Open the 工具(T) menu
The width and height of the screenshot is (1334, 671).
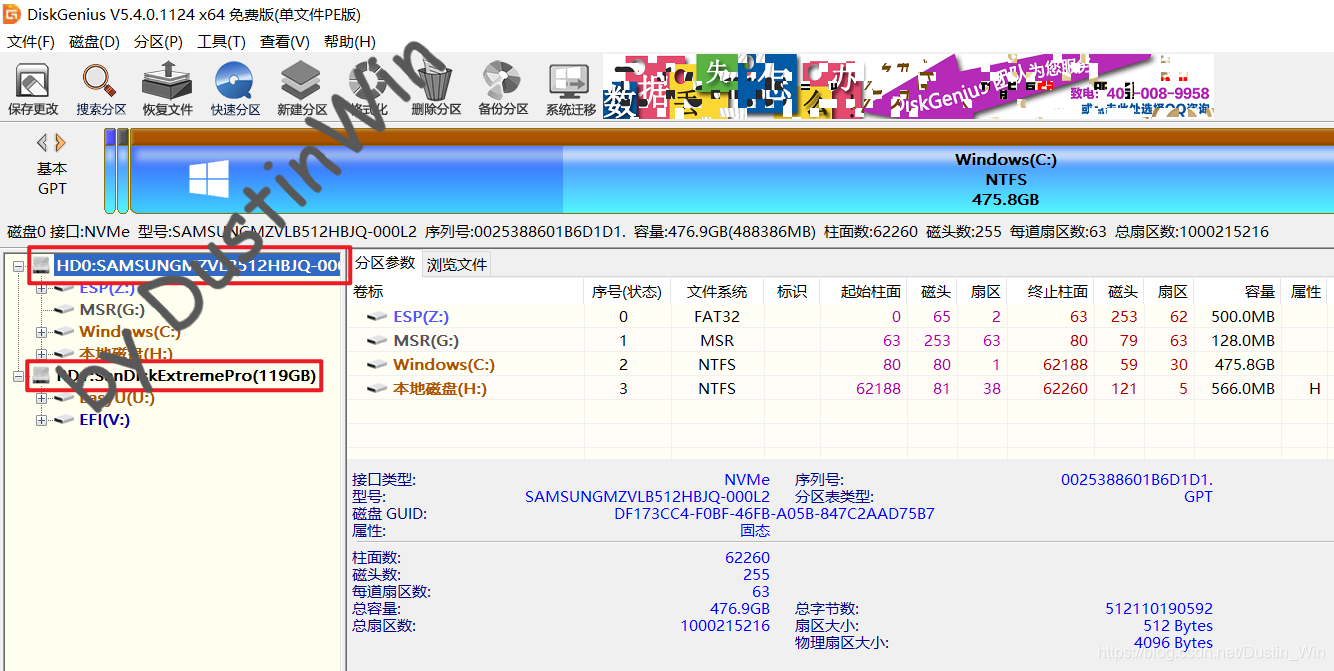(x=221, y=42)
